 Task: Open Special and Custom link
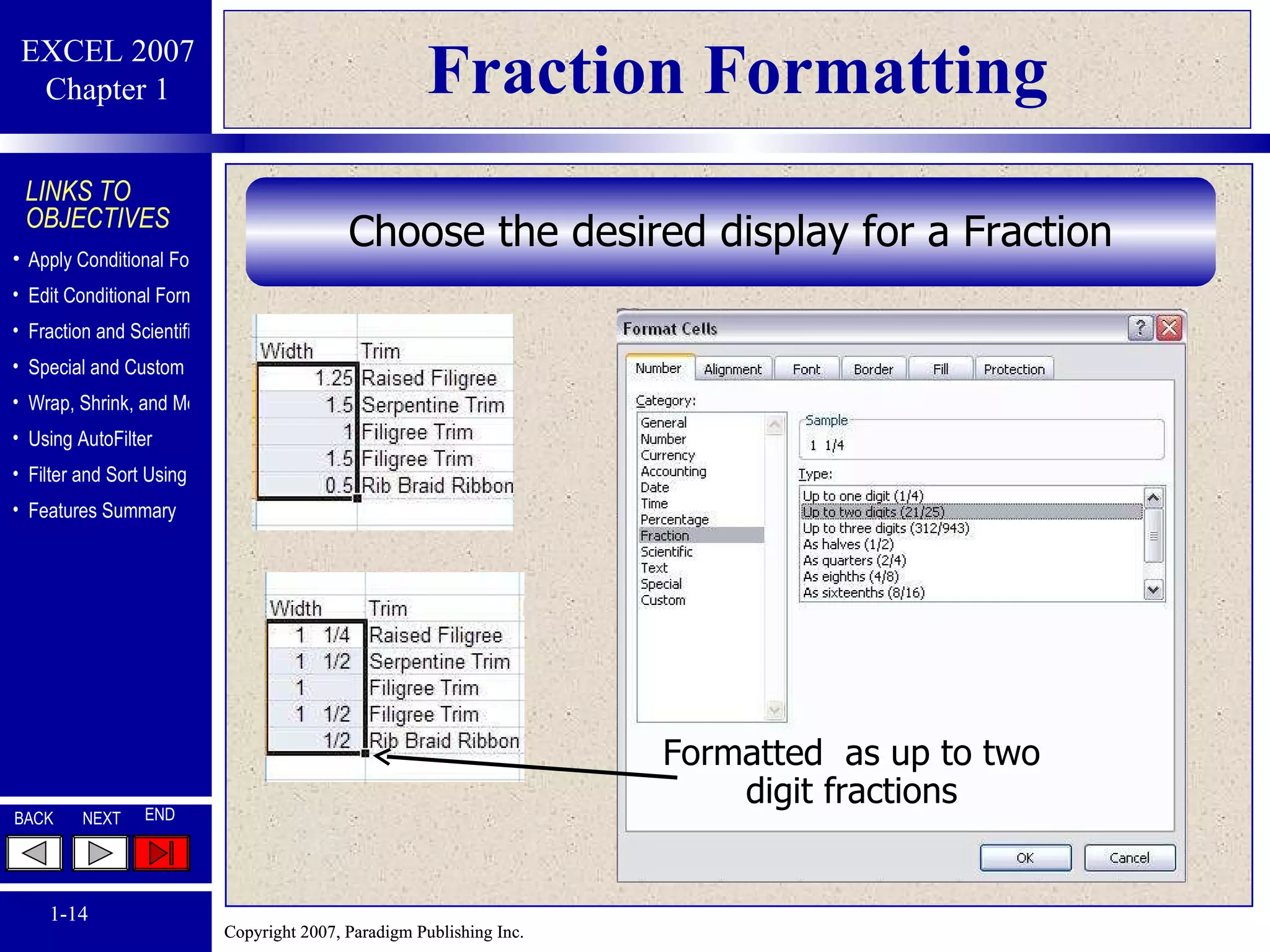click(106, 368)
